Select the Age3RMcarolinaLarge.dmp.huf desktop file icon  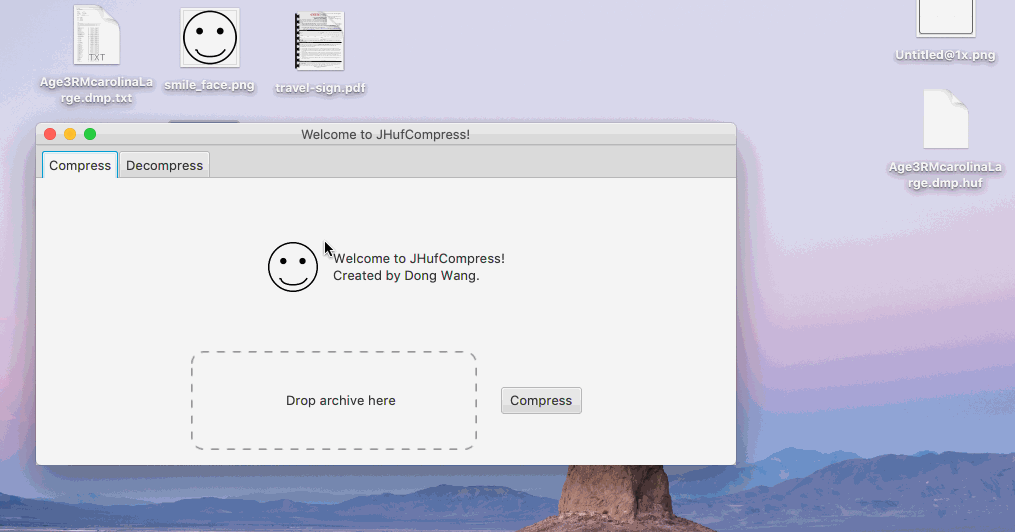pyautogui.click(x=946, y=119)
